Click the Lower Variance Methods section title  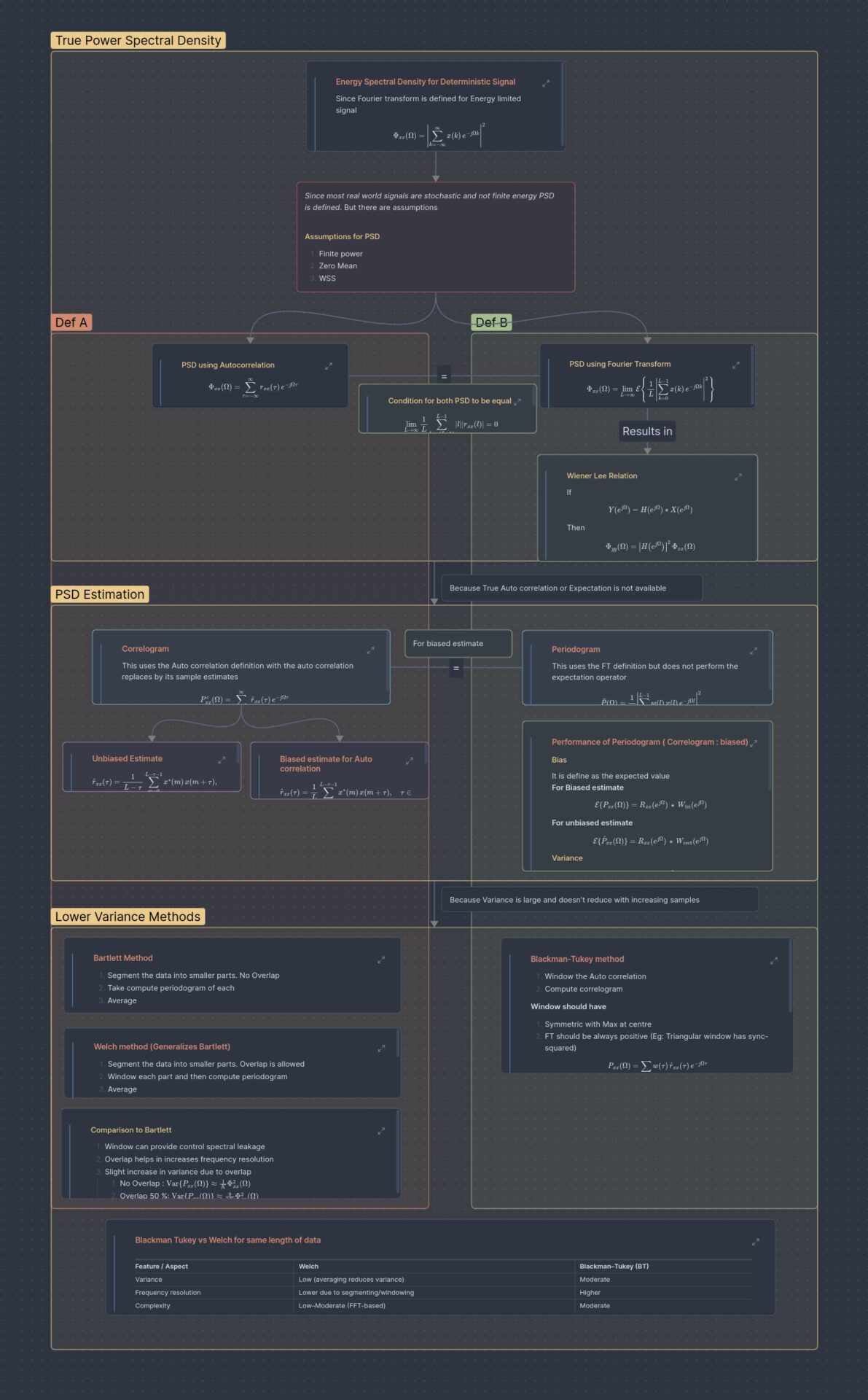pyautogui.click(x=128, y=917)
